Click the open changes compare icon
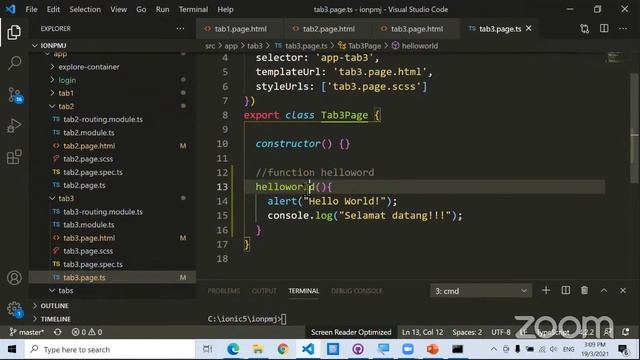The image size is (640, 360). pos(584,29)
